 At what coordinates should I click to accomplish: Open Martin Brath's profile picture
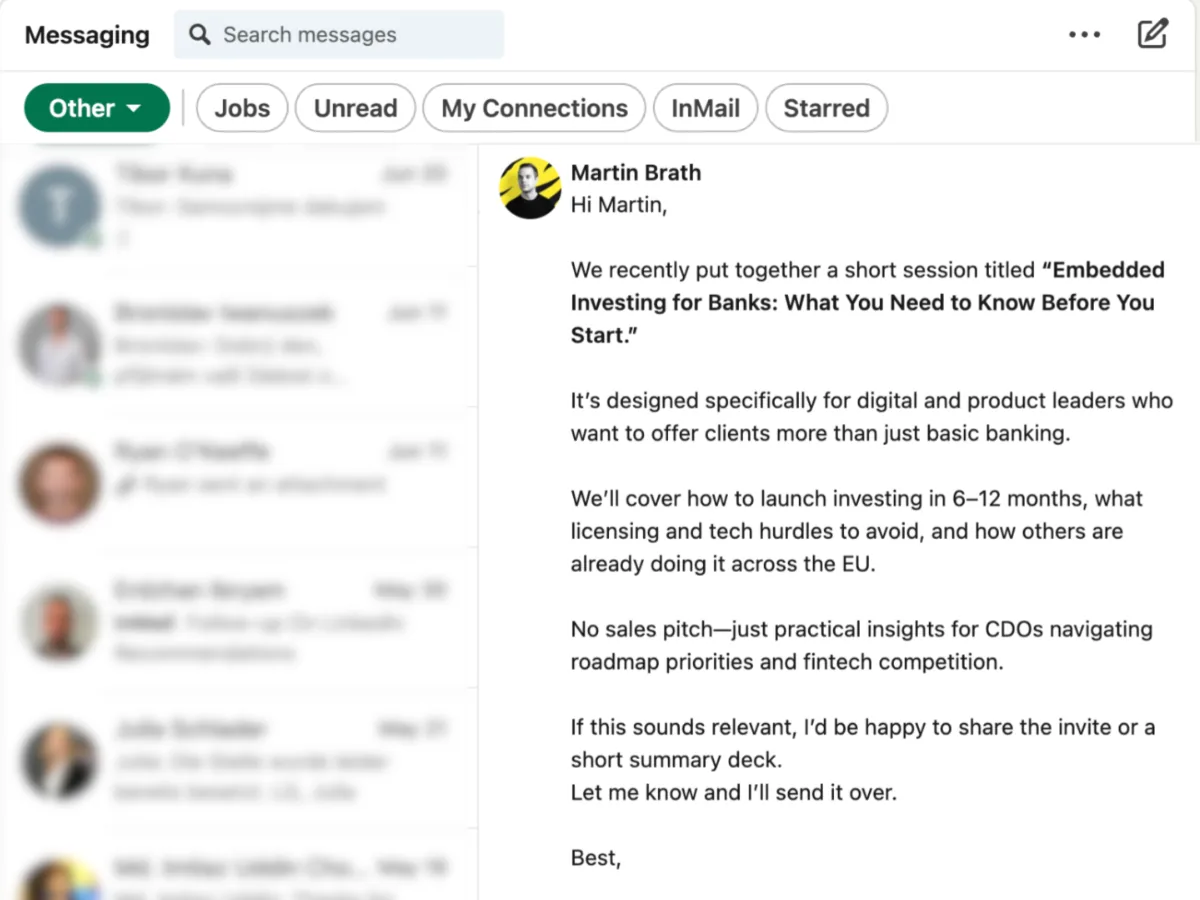tap(530, 188)
